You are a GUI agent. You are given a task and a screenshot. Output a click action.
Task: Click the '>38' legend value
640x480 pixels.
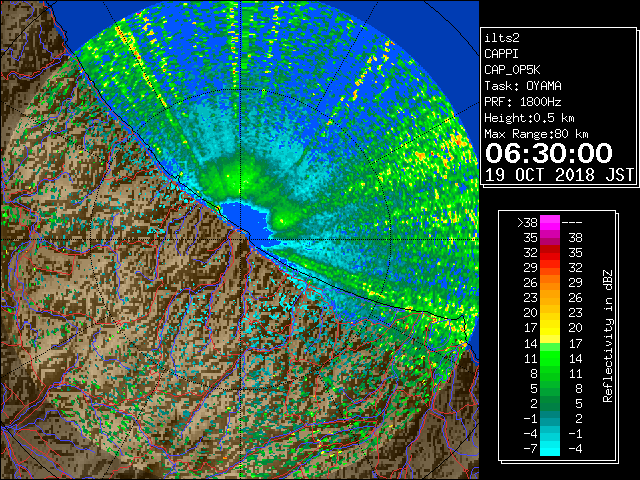[x=527, y=223]
